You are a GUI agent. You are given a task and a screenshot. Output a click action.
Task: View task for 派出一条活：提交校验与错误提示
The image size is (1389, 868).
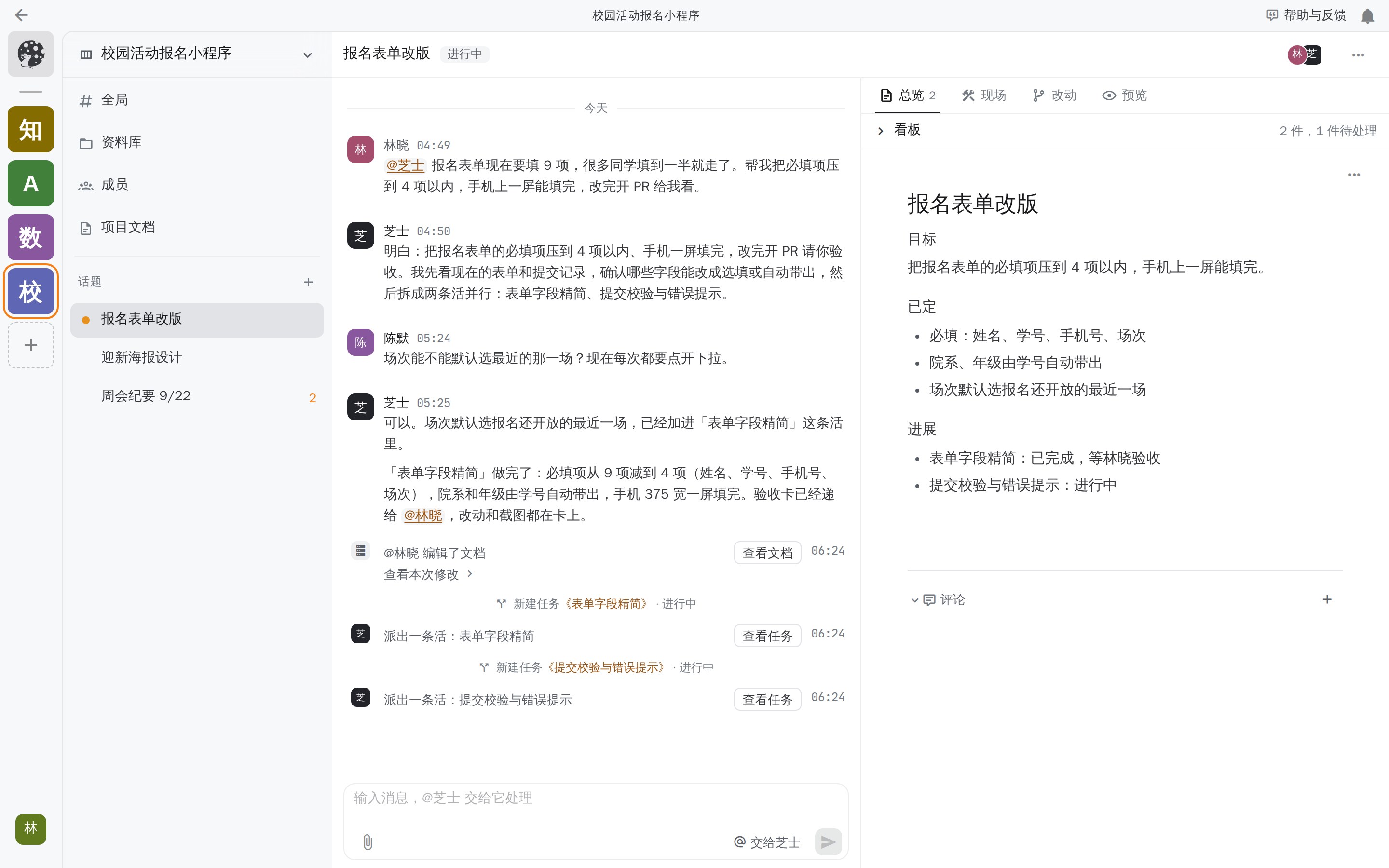(767, 700)
